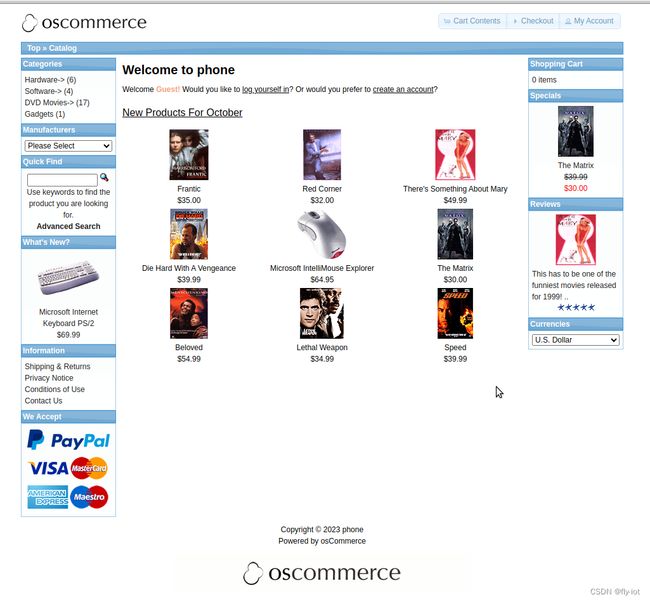
Task: Open Advanced Search link
Action: point(68,226)
